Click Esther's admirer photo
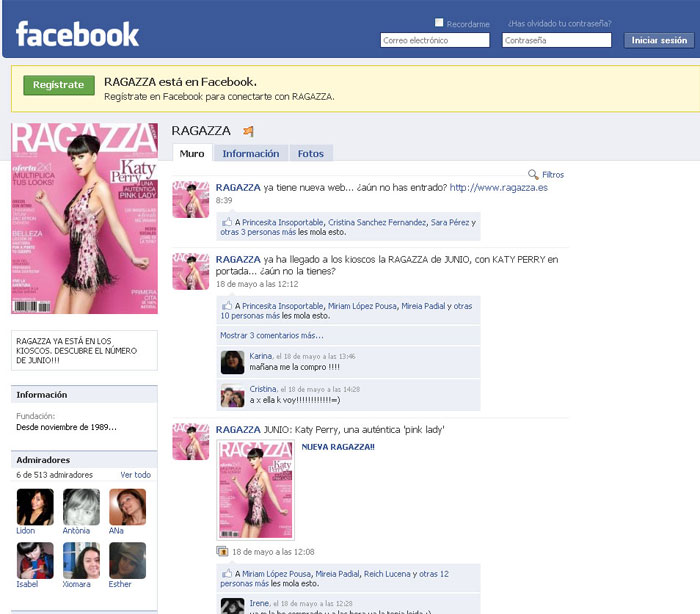 pyautogui.click(x=128, y=560)
